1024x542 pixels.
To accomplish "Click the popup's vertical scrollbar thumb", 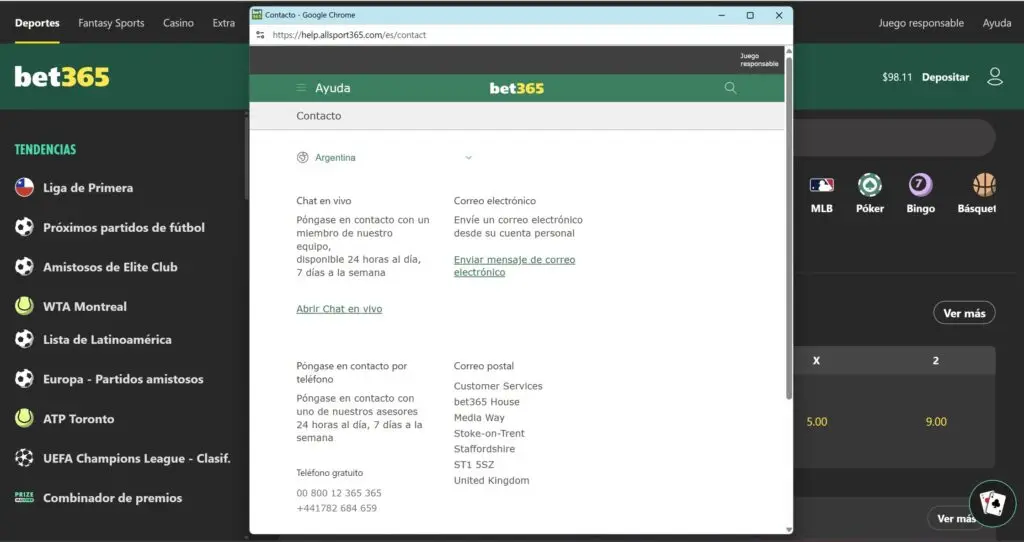I will [789, 228].
